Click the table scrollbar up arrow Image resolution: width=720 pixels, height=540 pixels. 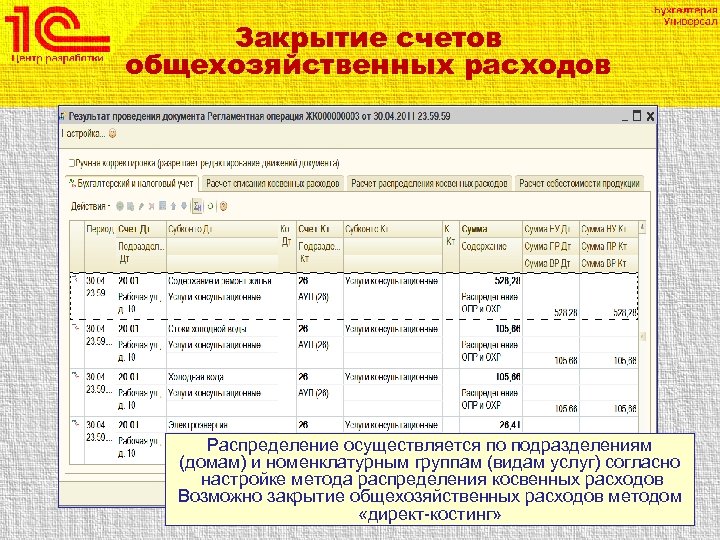click(642, 227)
